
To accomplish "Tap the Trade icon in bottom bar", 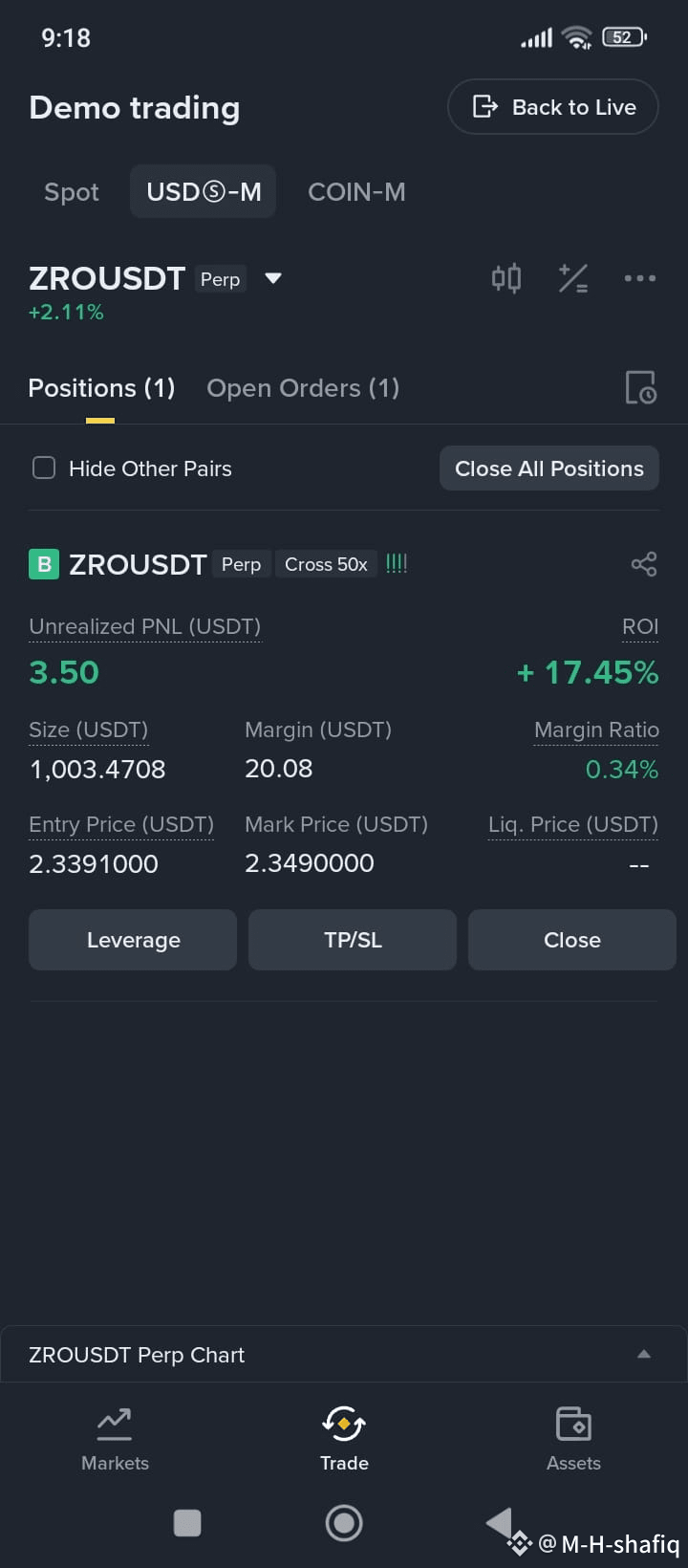I will [x=344, y=1425].
